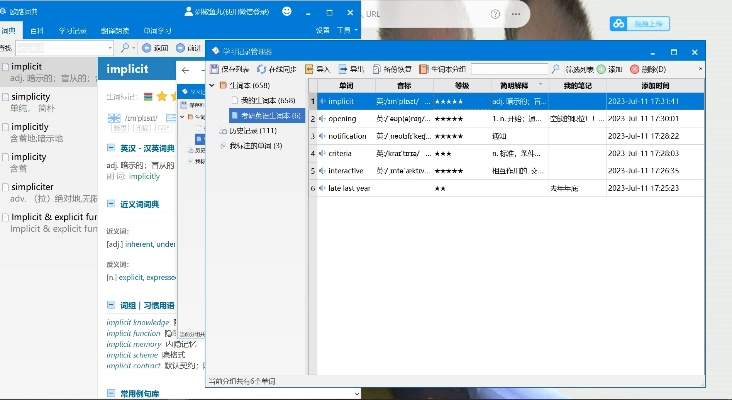Play pronunciation speaker for interactive row
Viewport: 732px width, 400px height.
point(322,171)
